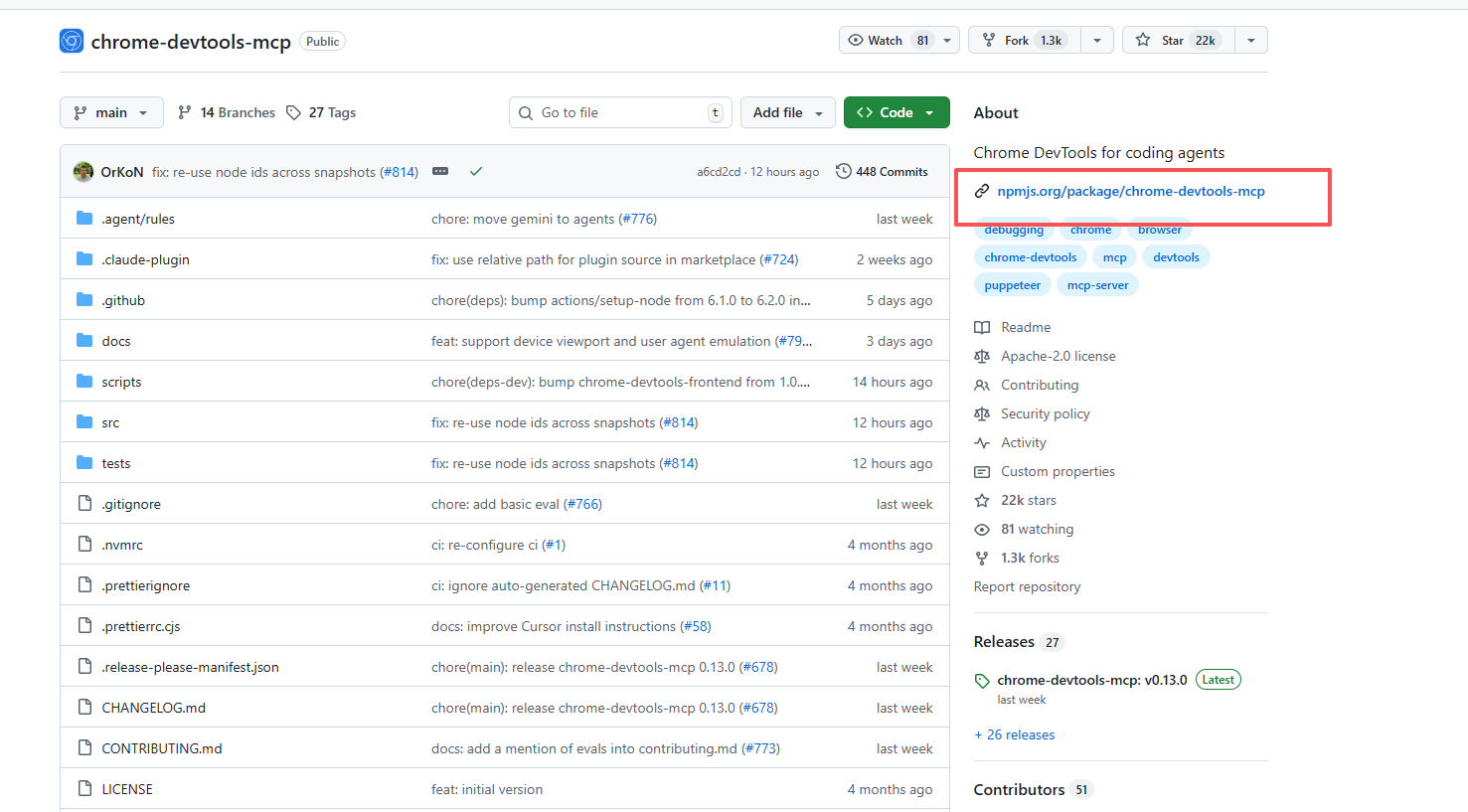Select the puppeteer topic tag

(x=1013, y=285)
